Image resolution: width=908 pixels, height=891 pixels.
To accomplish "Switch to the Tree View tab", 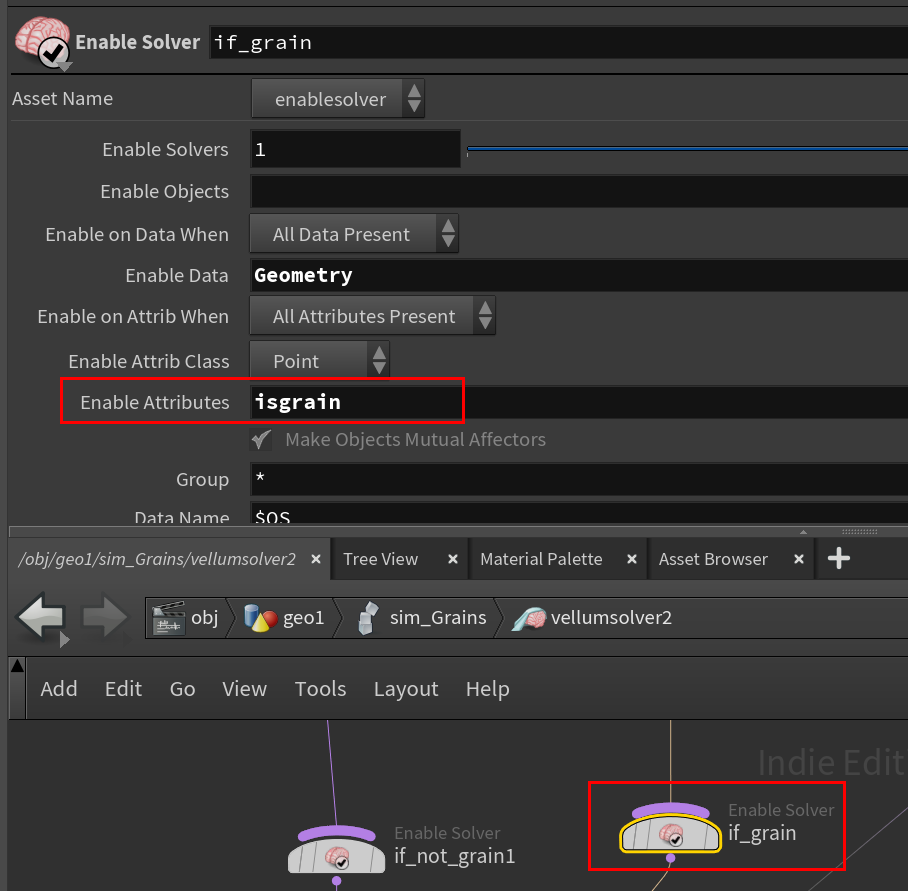I will 380,559.
